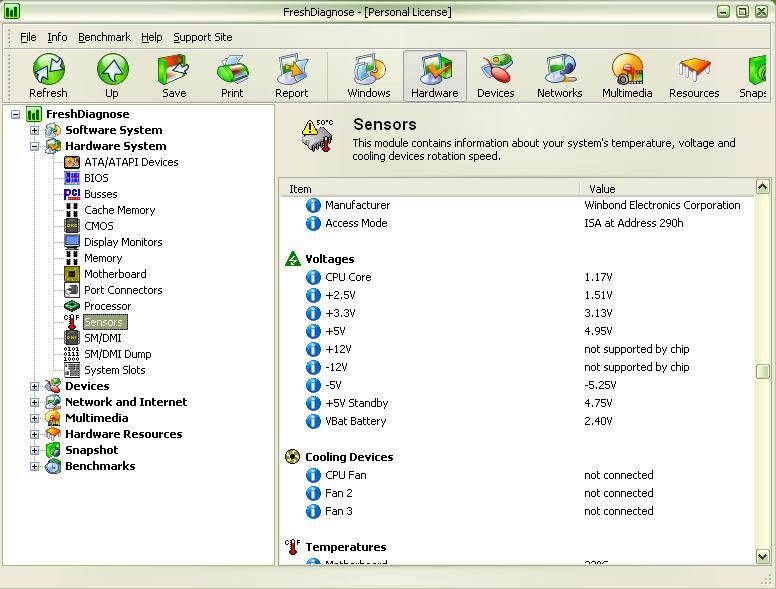Select the +3.3V voltage row
The image size is (776, 589).
point(517,313)
